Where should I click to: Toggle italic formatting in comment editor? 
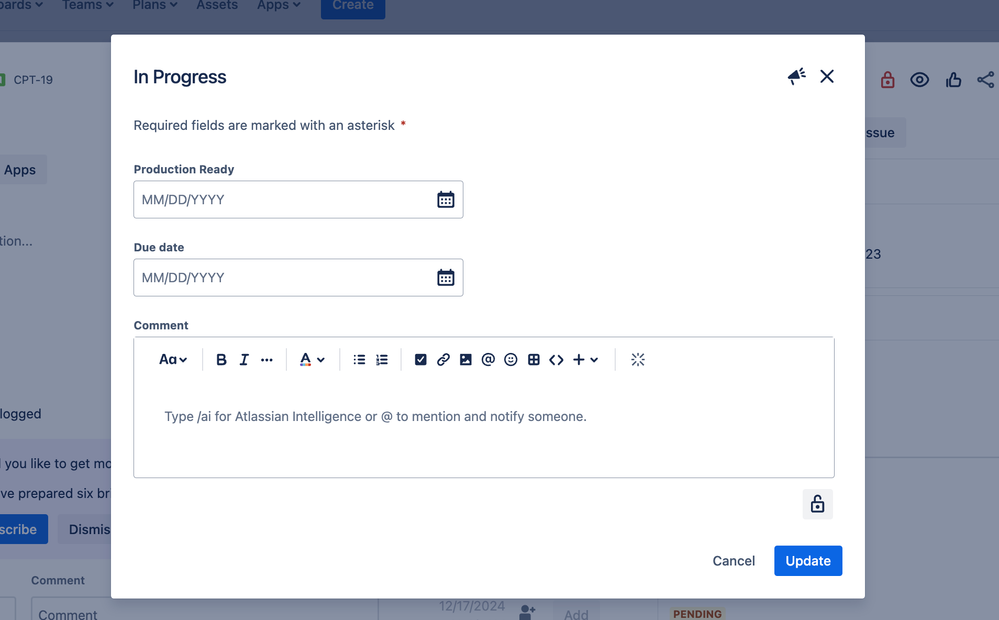click(243, 360)
